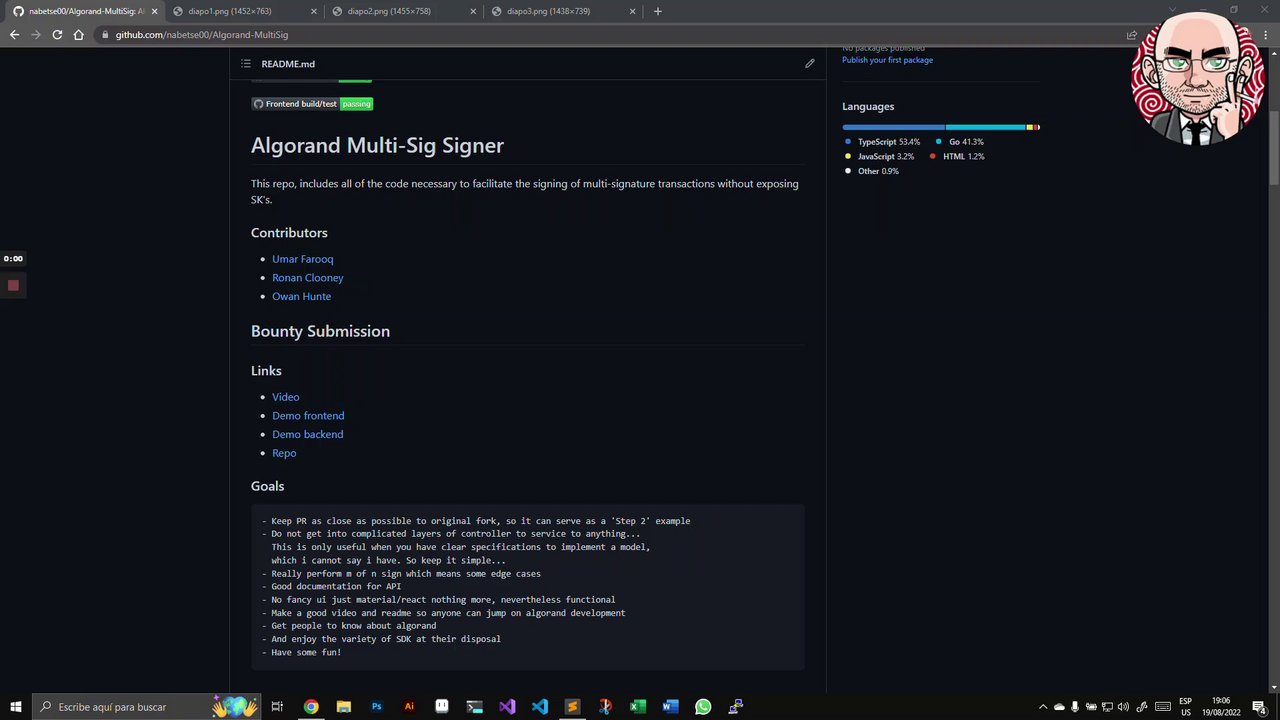Viewport: 1280px width, 720px height.
Task: Open the clock showing 19:06
Action: 1220,707
